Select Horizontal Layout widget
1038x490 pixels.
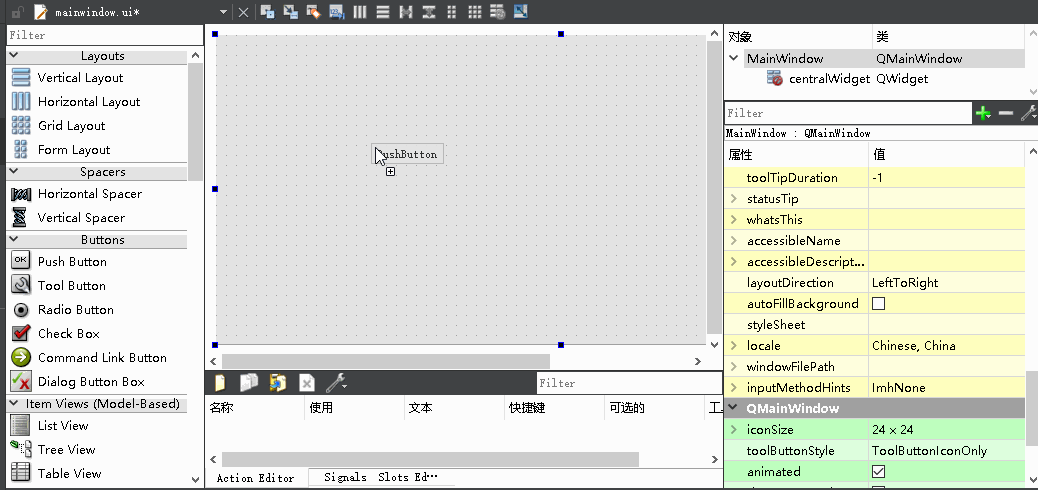pos(89,101)
